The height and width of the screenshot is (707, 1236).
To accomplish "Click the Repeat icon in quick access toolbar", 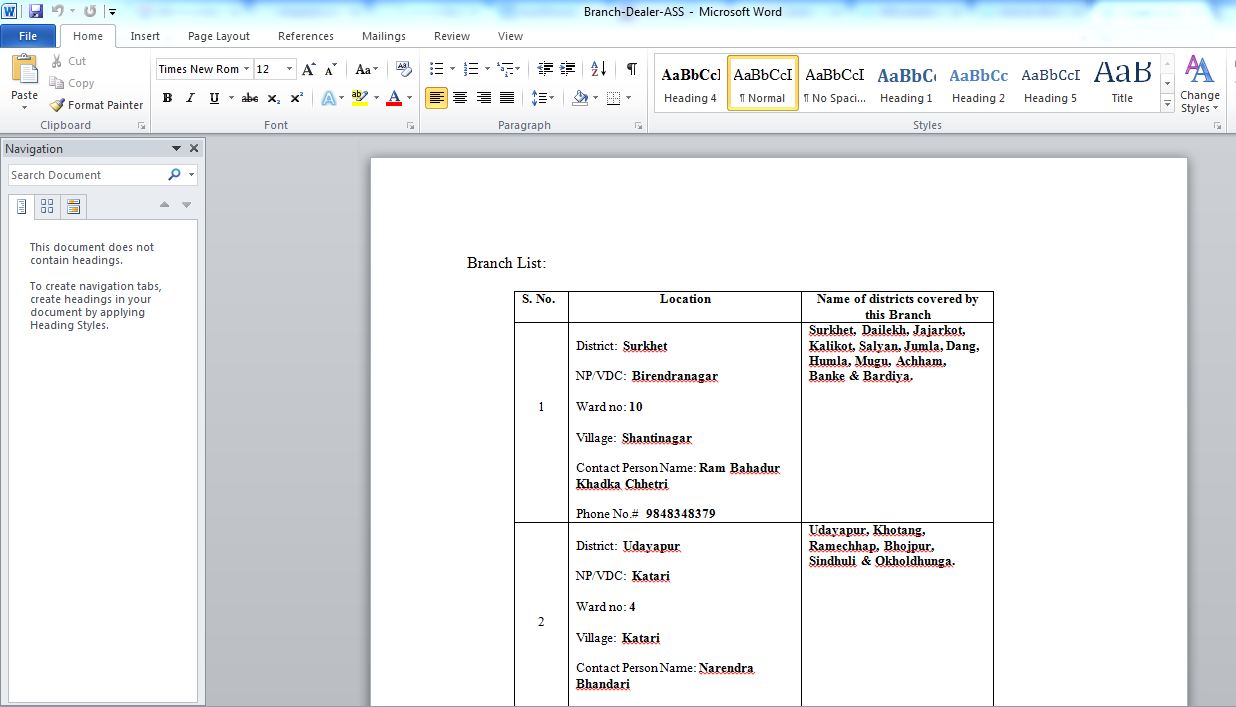I will coord(90,11).
